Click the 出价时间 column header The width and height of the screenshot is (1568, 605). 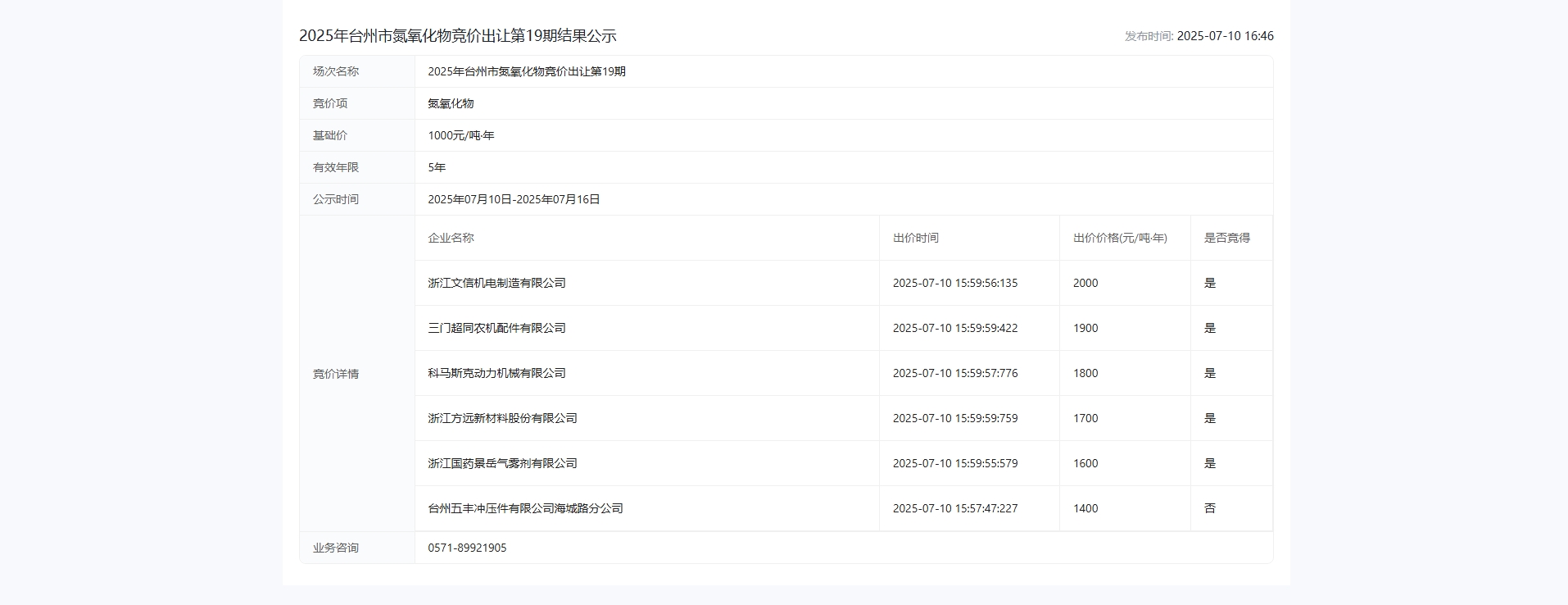click(916, 238)
